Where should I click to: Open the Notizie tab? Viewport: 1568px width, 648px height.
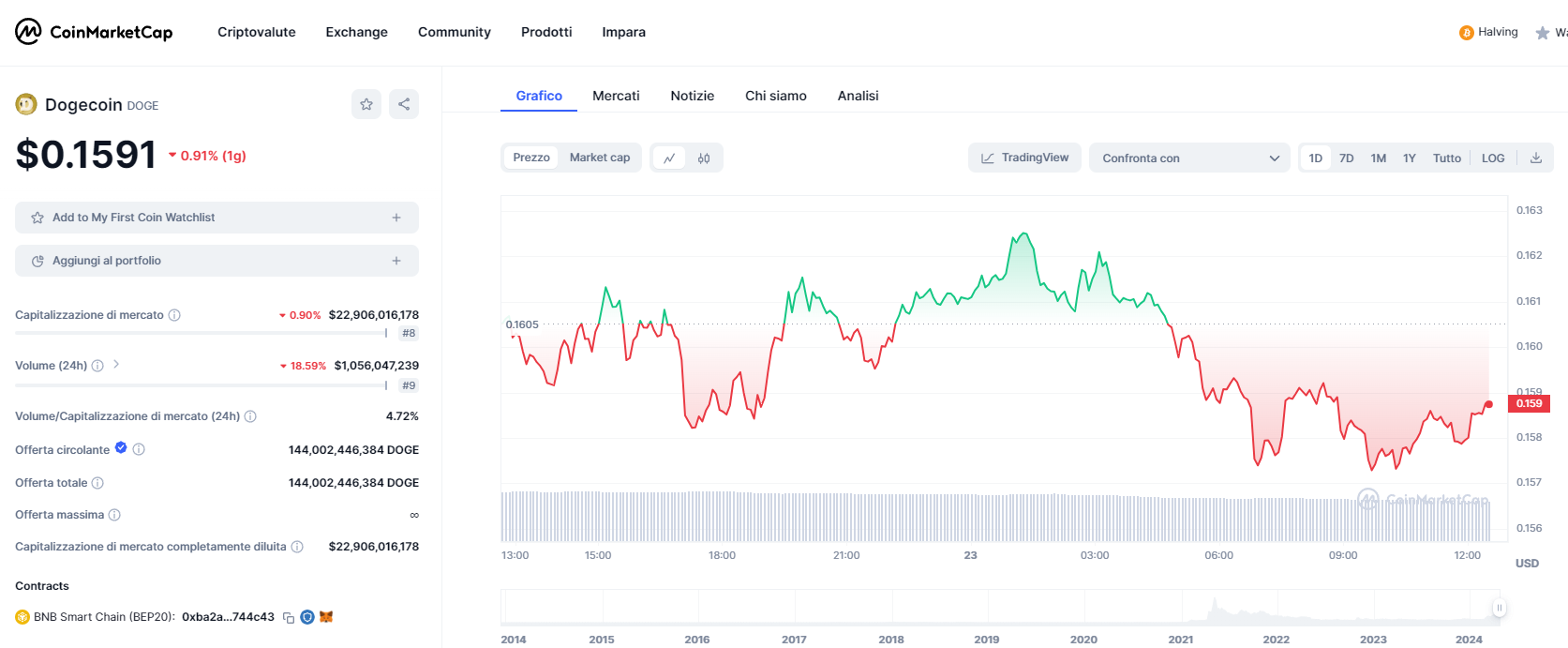click(x=692, y=96)
